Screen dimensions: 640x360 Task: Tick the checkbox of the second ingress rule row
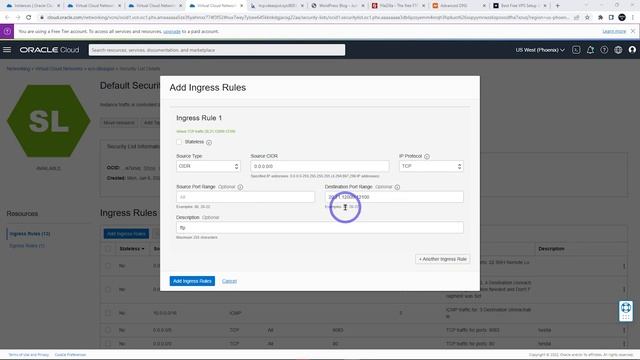point(108,289)
